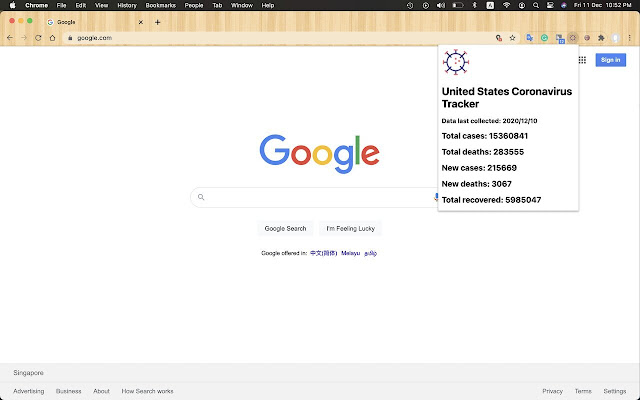Open the Bluetooth menu bar icon
The width and height of the screenshot is (640, 400).
(x=474, y=5)
